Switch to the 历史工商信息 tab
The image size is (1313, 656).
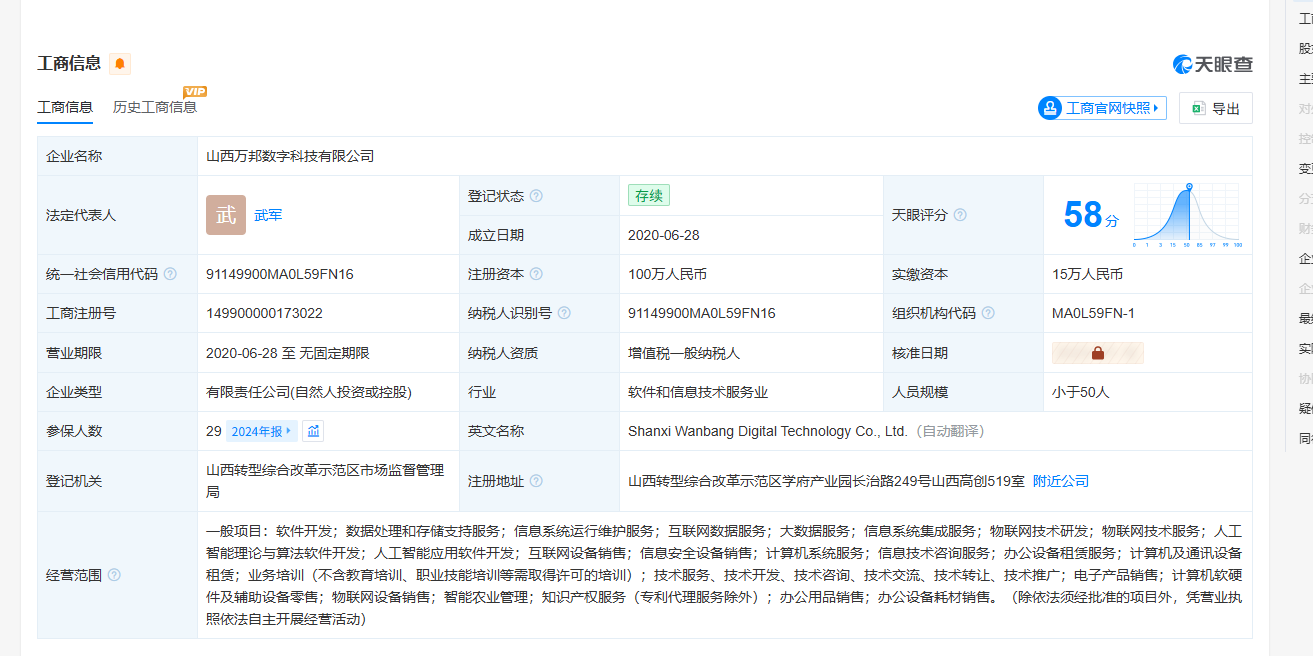155,107
